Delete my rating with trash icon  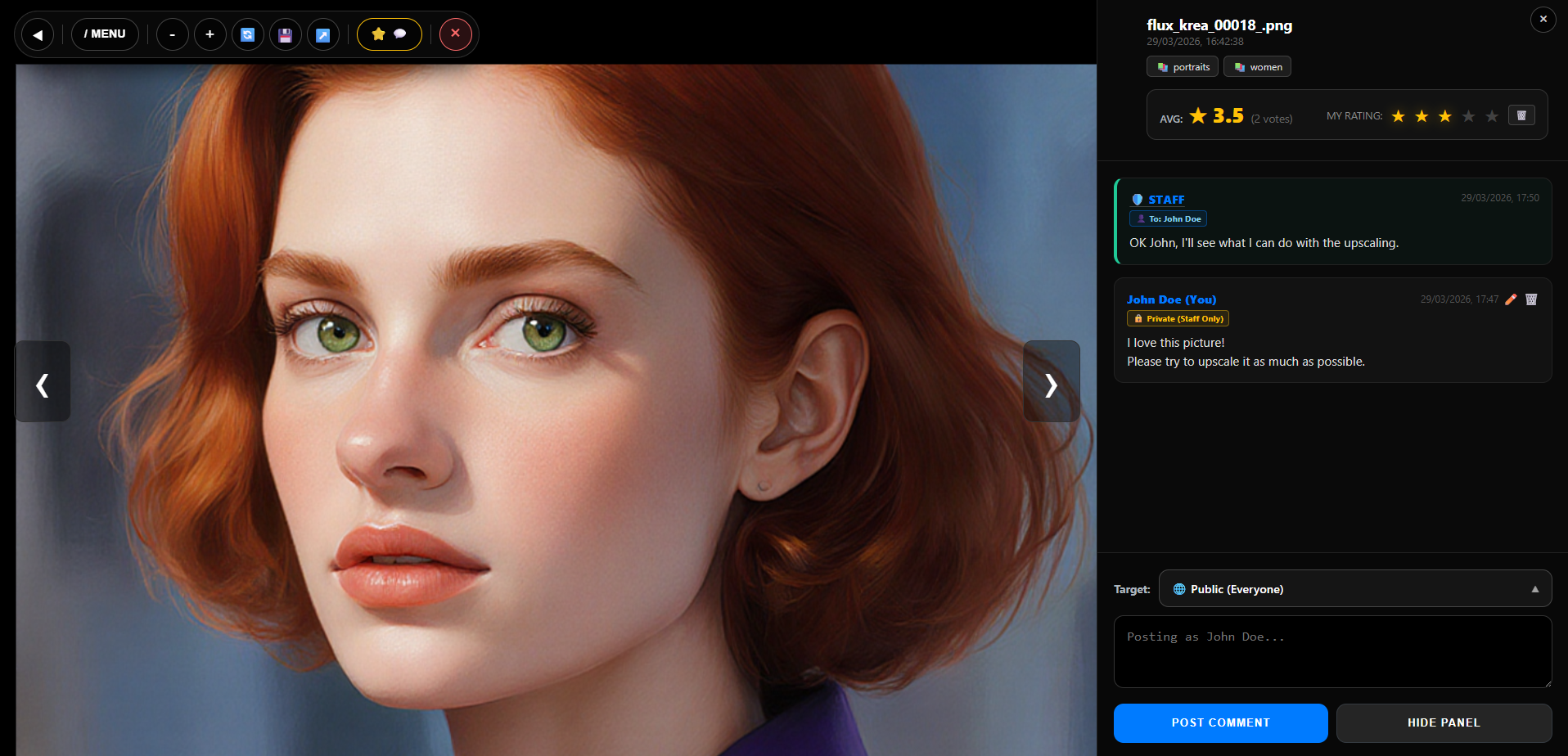point(1521,115)
